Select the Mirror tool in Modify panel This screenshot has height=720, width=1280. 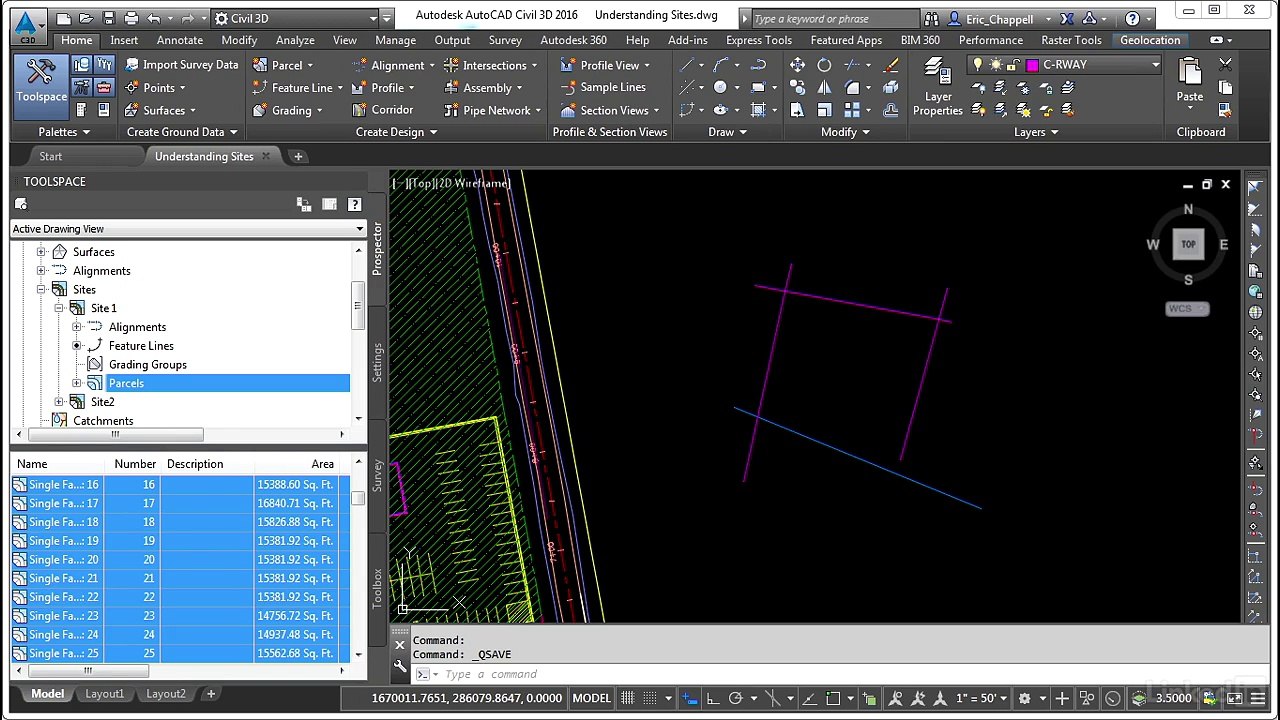click(824, 88)
